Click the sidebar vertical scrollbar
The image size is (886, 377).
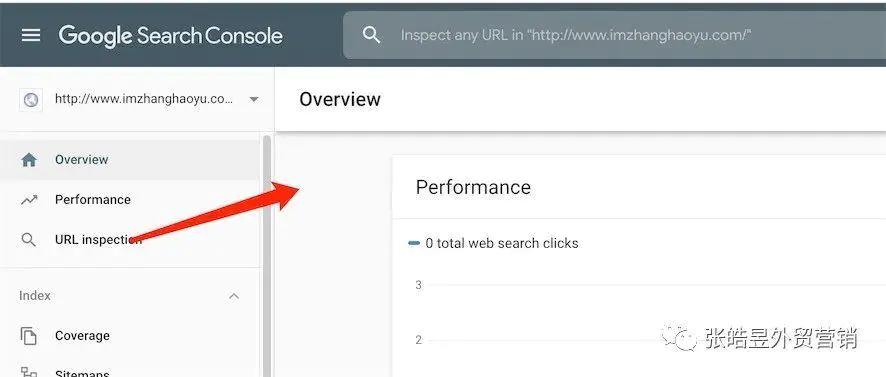(267, 254)
